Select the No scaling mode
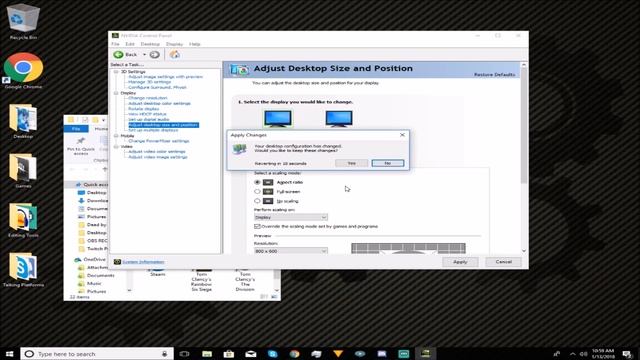 257,201
